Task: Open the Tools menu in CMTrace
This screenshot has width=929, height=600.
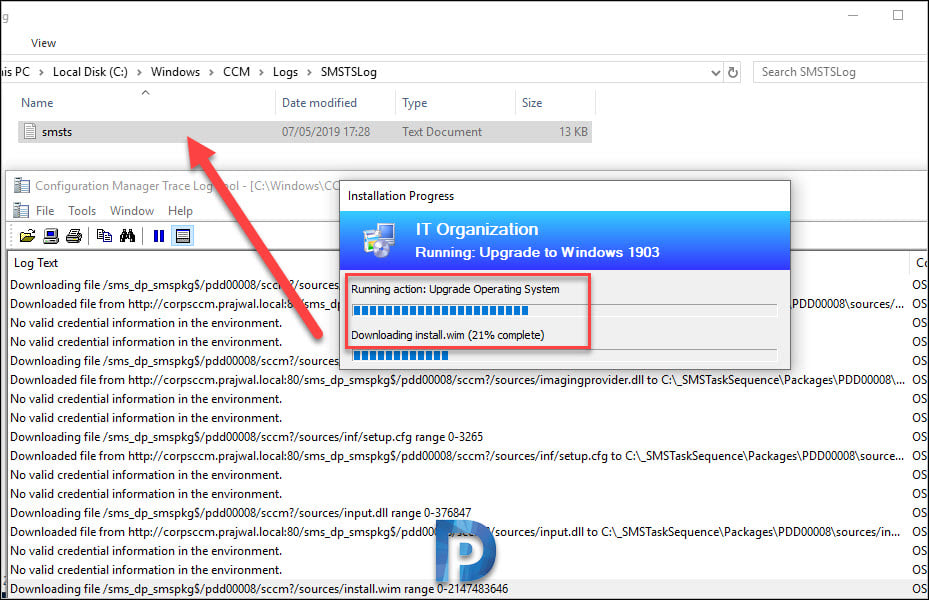Action: [x=82, y=210]
